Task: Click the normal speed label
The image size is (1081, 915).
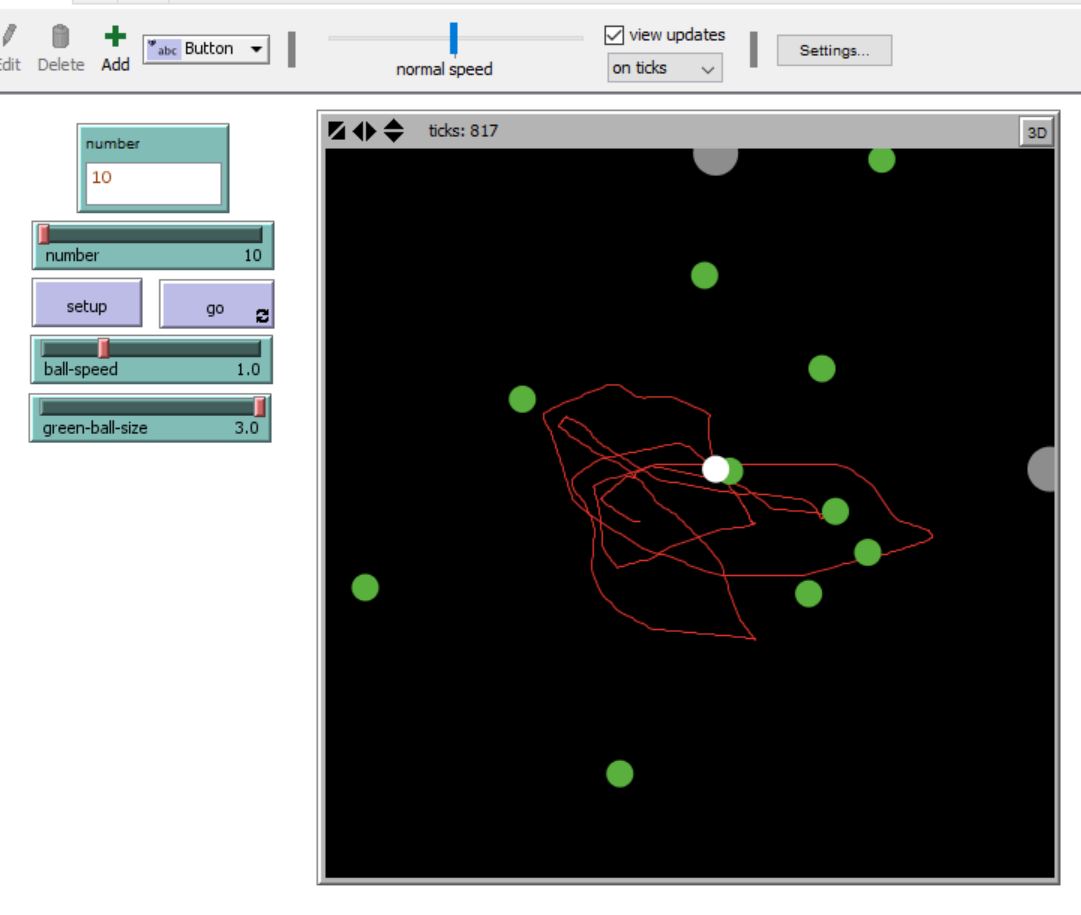Action: (444, 69)
